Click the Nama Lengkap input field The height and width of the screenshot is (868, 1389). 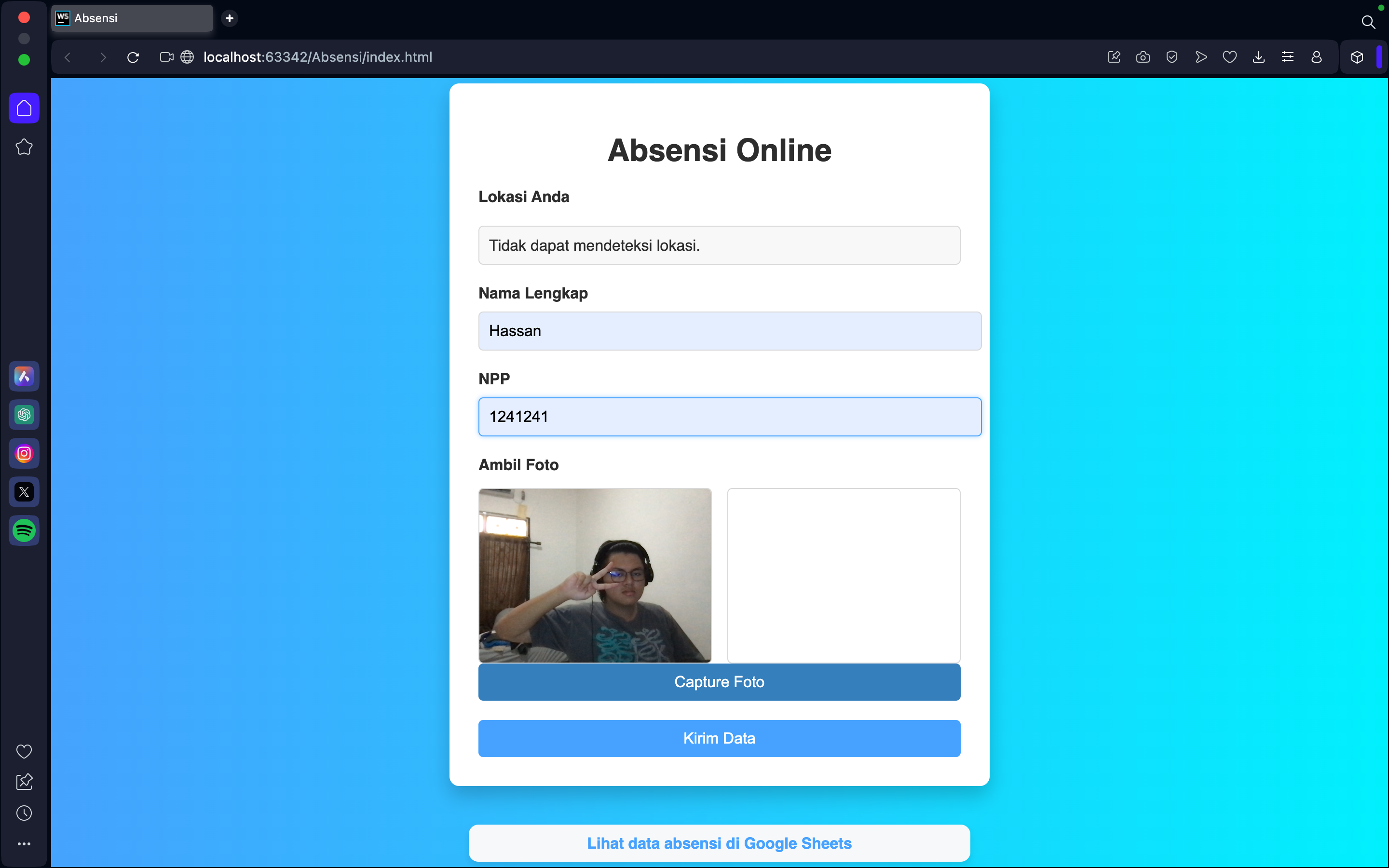click(730, 331)
